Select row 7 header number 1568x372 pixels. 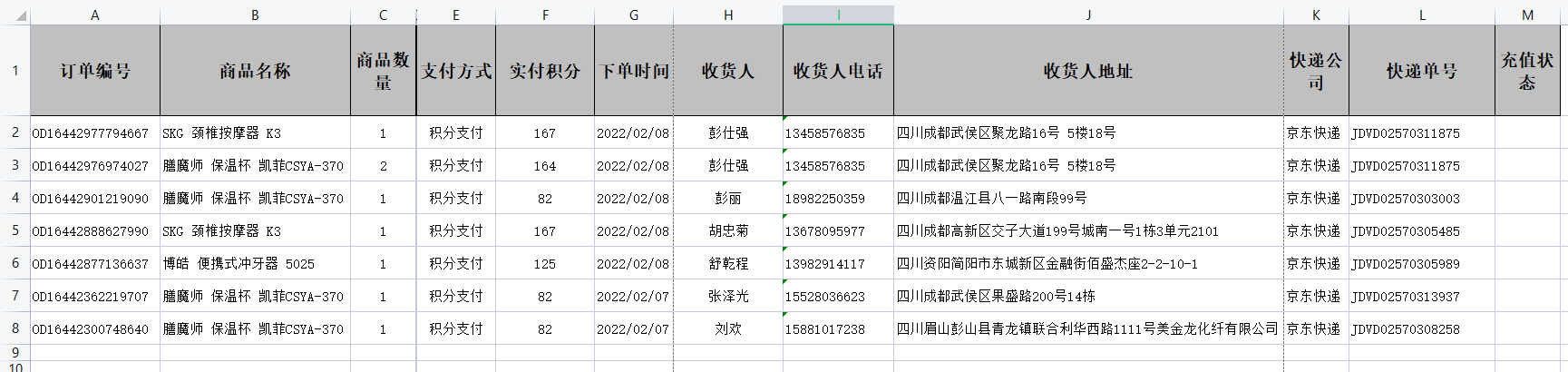15,296
